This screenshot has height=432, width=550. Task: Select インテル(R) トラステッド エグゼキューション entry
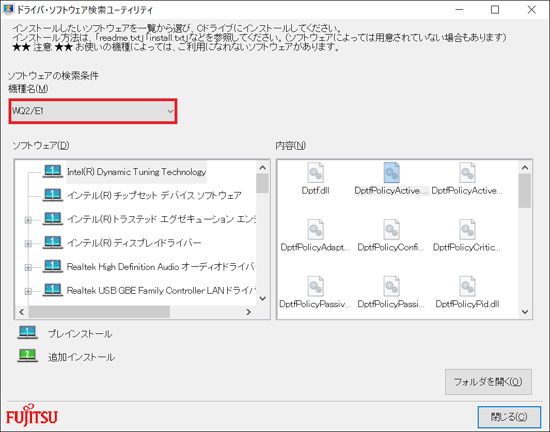[x=161, y=219]
